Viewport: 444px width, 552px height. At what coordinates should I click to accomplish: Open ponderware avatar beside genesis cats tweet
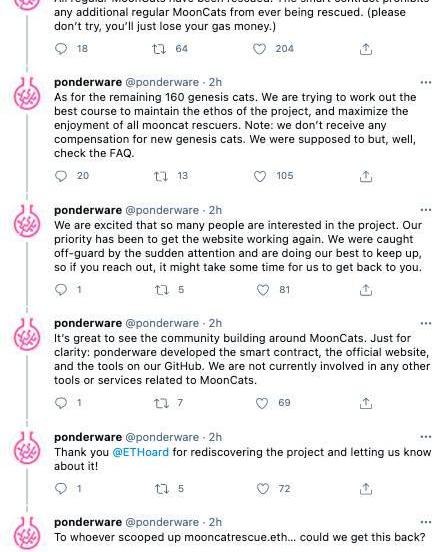[x=27, y=94]
